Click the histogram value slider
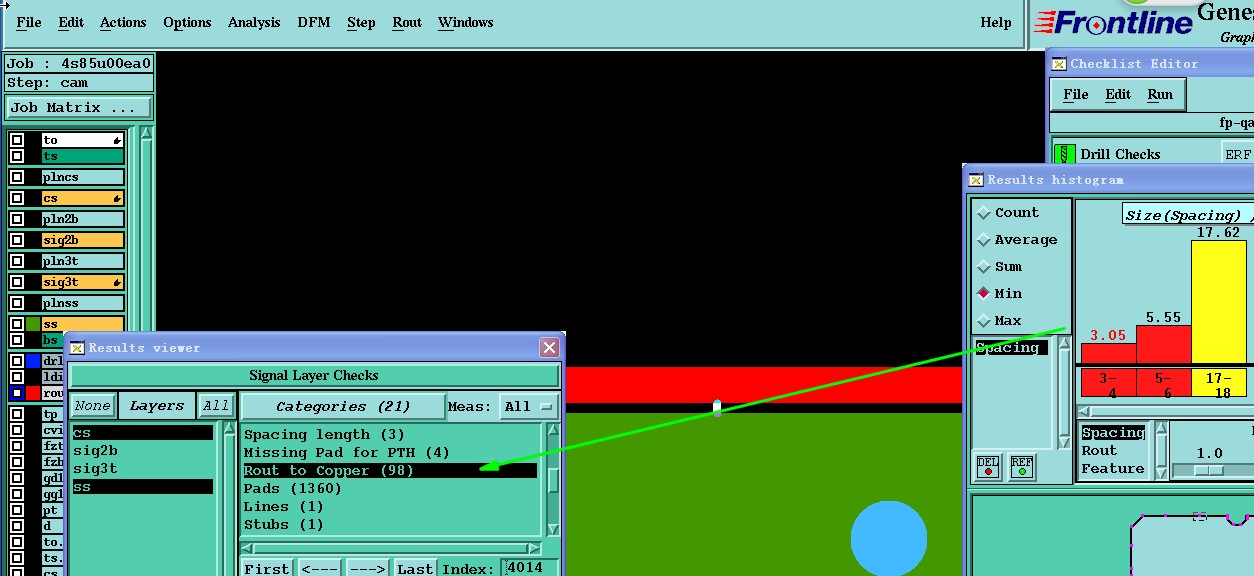The image size is (1254, 576). tap(1209, 469)
